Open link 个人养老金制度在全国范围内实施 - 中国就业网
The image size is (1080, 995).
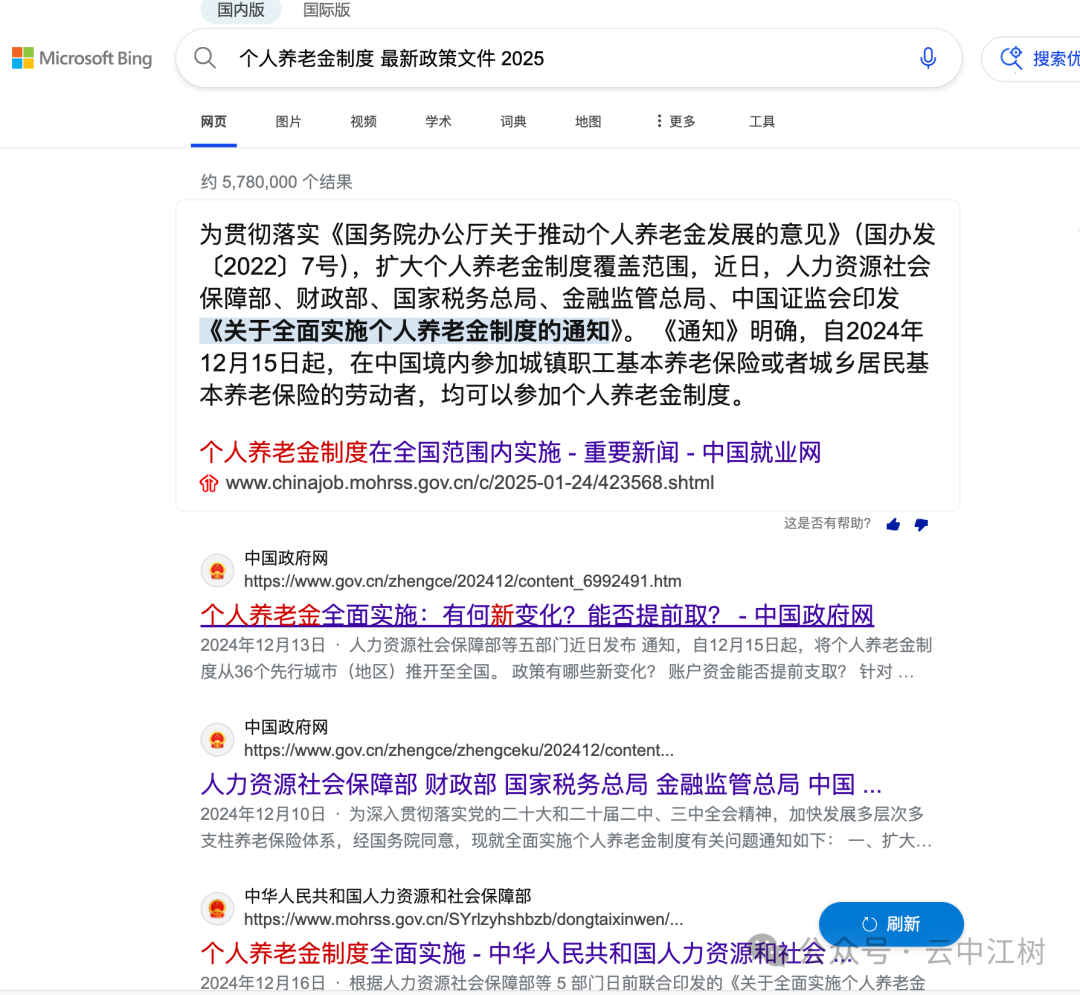[x=510, y=452]
